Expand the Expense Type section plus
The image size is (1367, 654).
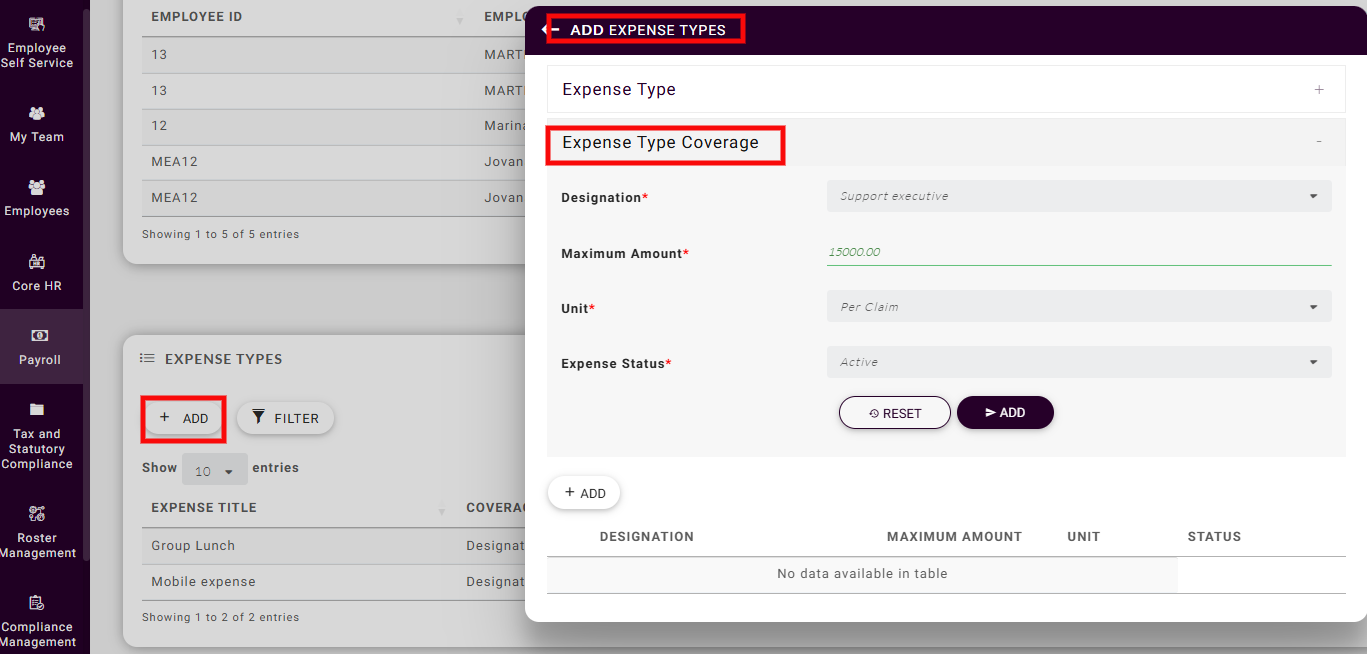coord(1319,90)
